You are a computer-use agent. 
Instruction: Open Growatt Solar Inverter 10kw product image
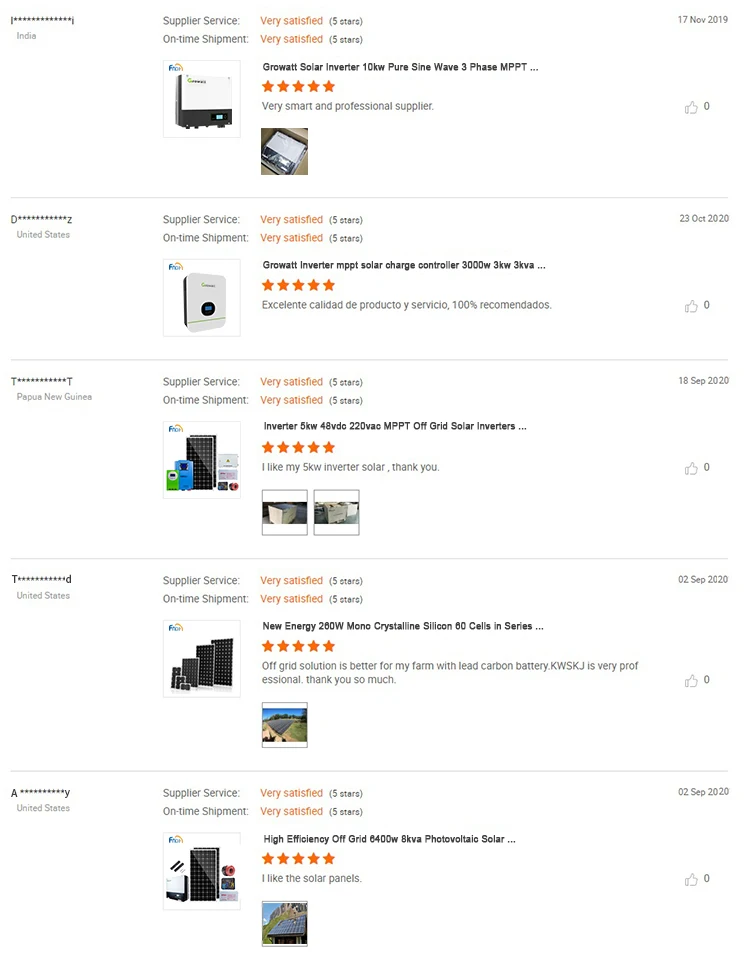pos(202,99)
